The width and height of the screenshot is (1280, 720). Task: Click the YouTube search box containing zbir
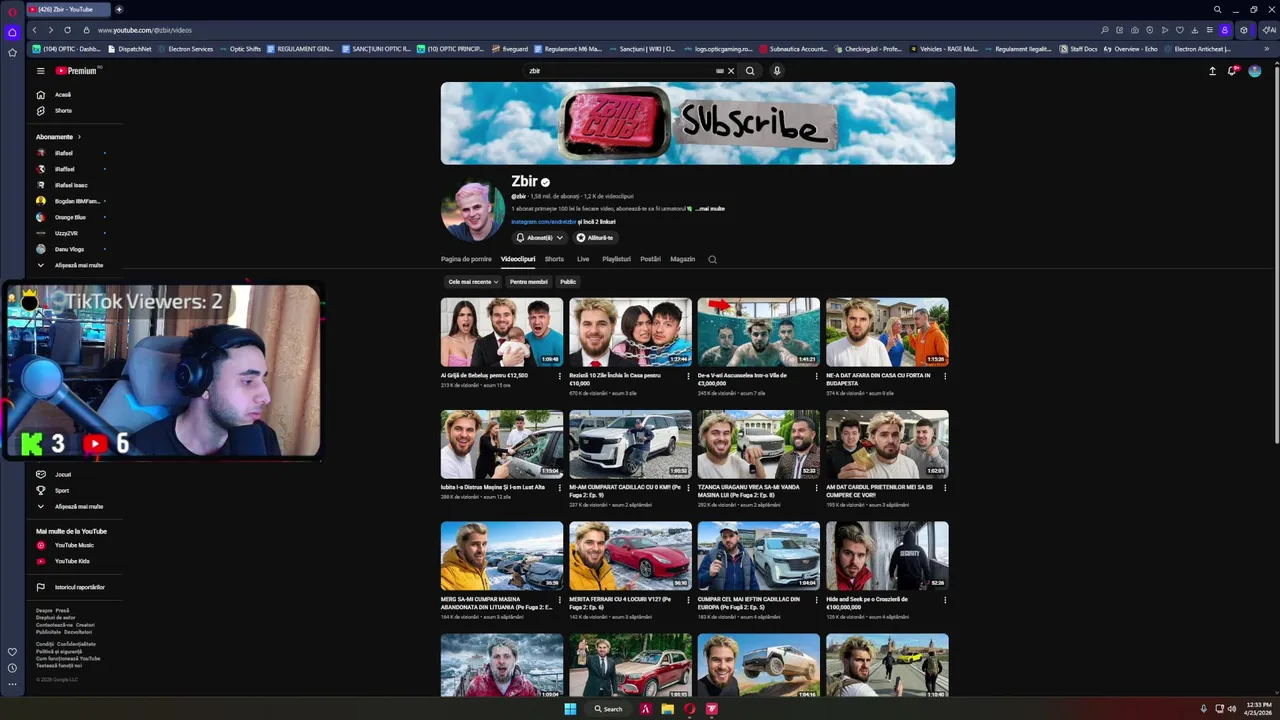620,71
